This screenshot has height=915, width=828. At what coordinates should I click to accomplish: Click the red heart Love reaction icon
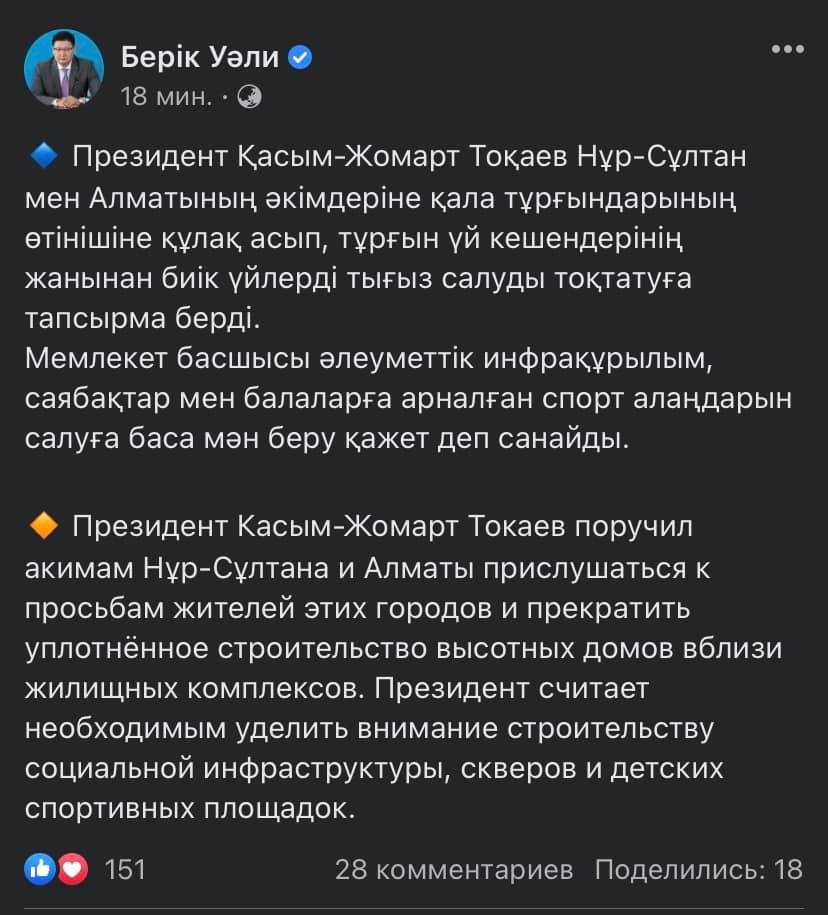(x=72, y=869)
